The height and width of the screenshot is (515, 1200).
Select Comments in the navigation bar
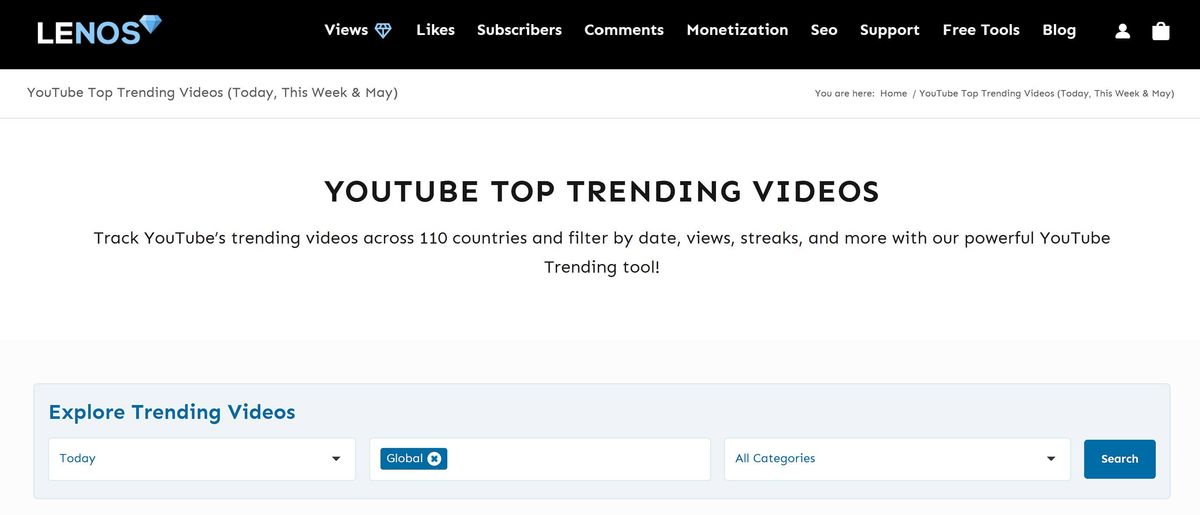(624, 30)
